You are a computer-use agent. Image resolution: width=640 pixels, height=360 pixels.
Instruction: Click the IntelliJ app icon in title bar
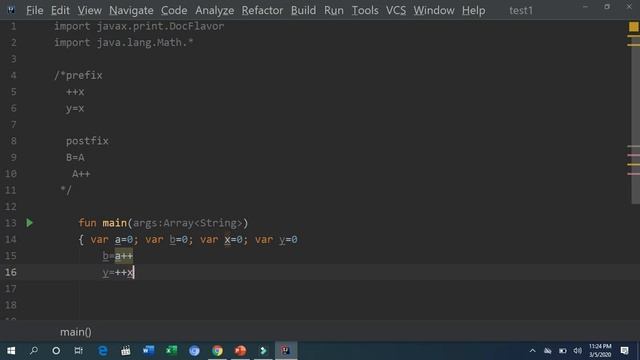[x=11, y=10]
